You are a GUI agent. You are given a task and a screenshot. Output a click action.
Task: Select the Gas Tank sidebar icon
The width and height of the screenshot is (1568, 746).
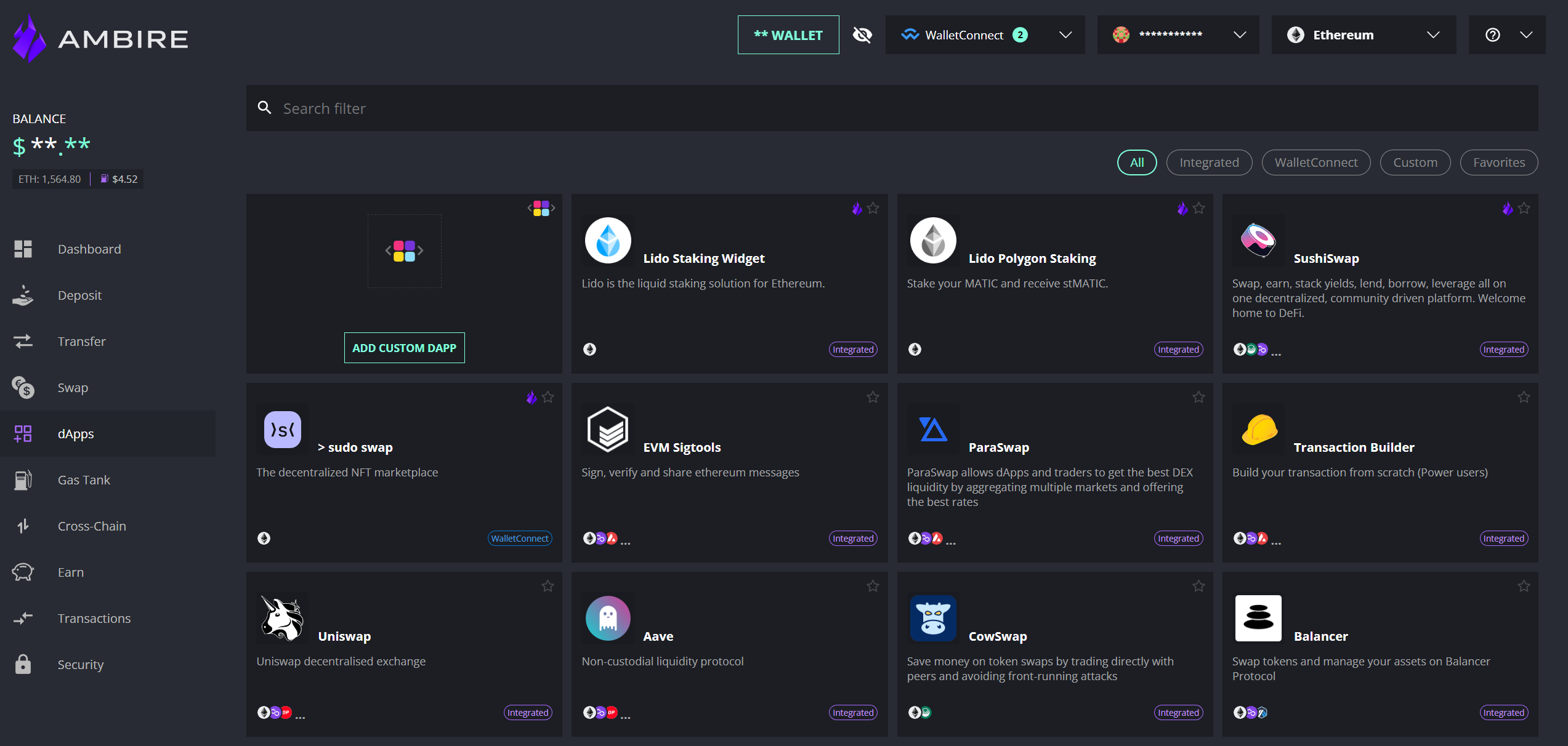(23, 479)
